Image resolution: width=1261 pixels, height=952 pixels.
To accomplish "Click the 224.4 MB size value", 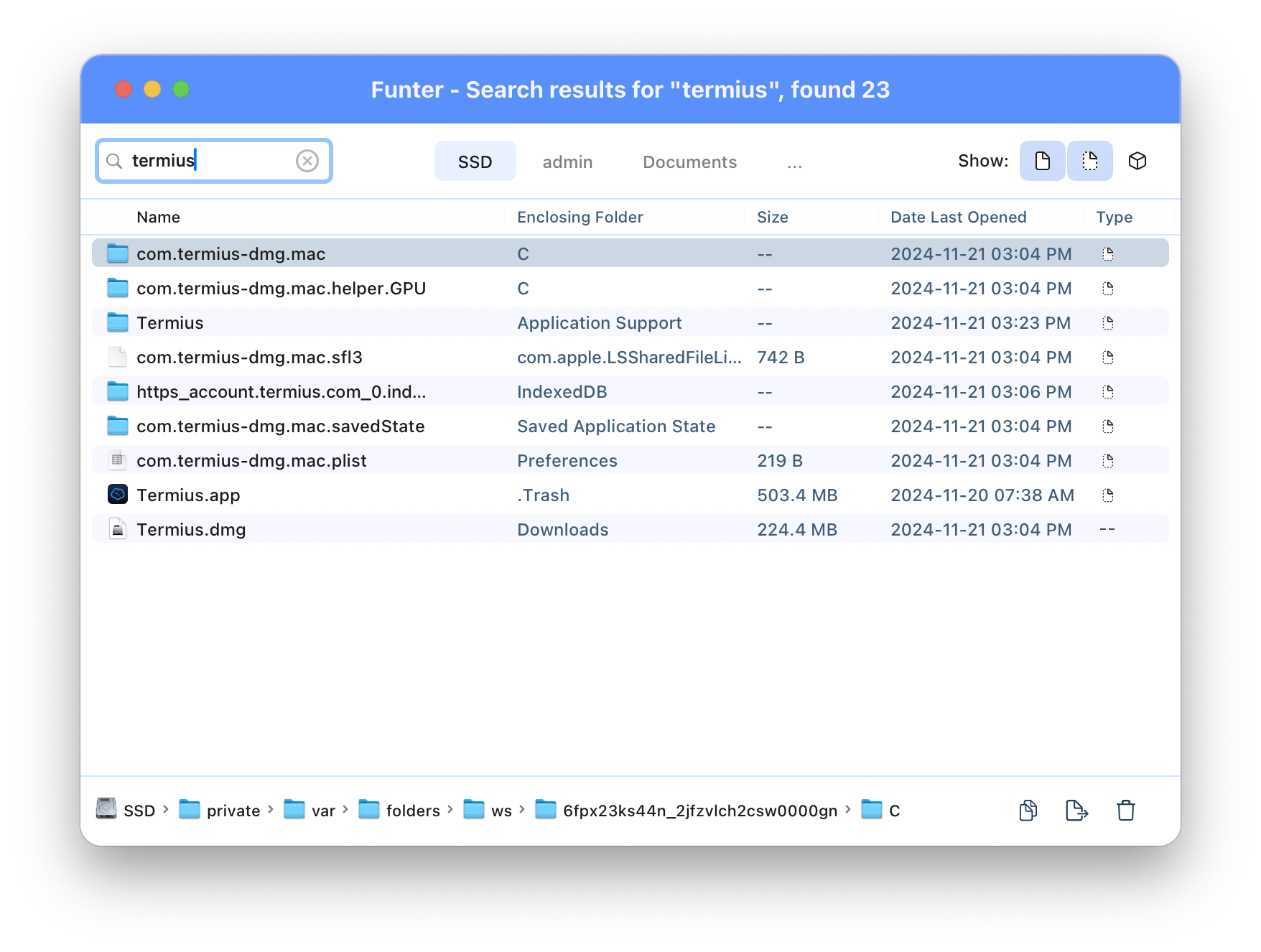I will [x=797, y=530].
